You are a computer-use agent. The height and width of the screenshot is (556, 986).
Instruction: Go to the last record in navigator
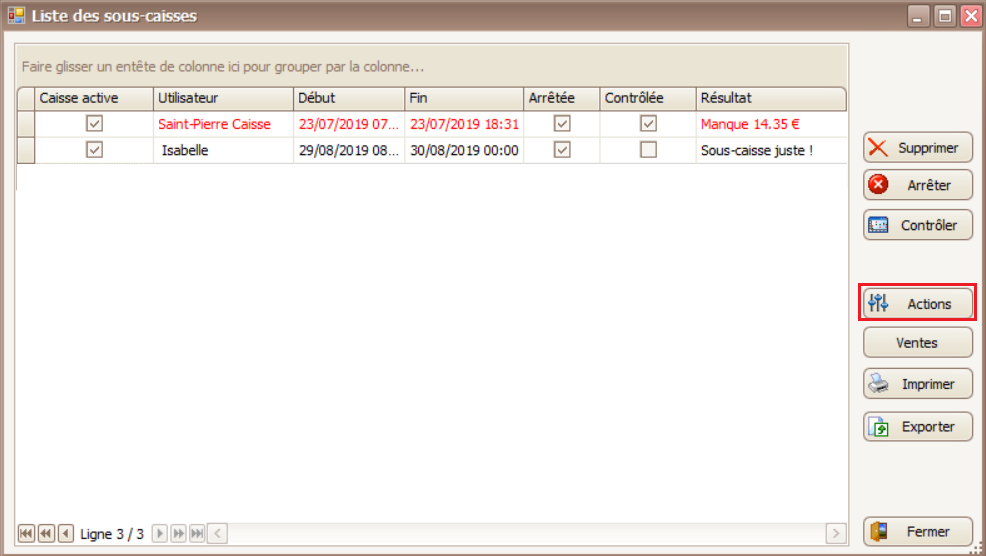(197, 533)
